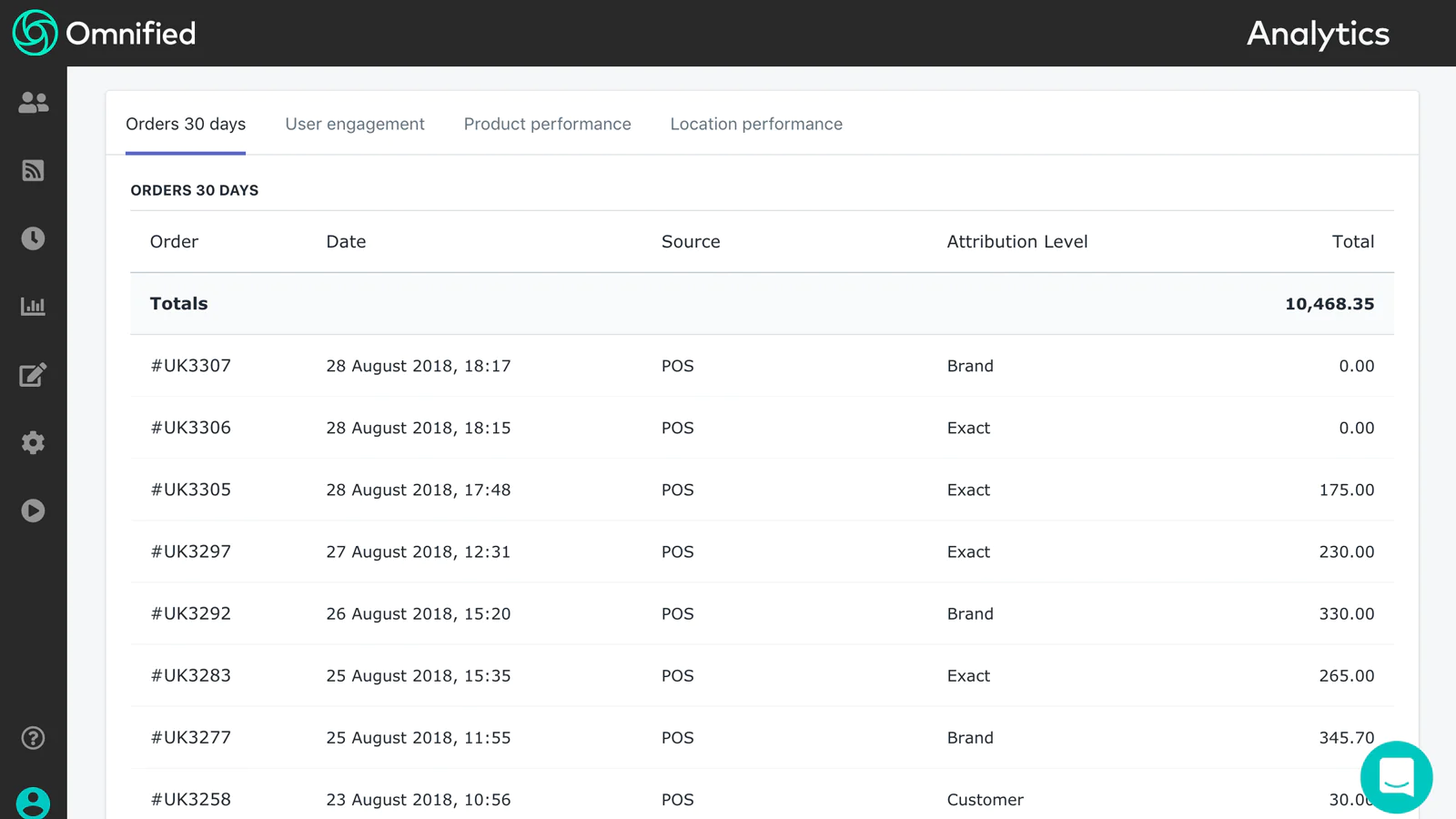The image size is (1456, 819).
Task: Open the customers people icon in sidebar
Action: [x=33, y=103]
